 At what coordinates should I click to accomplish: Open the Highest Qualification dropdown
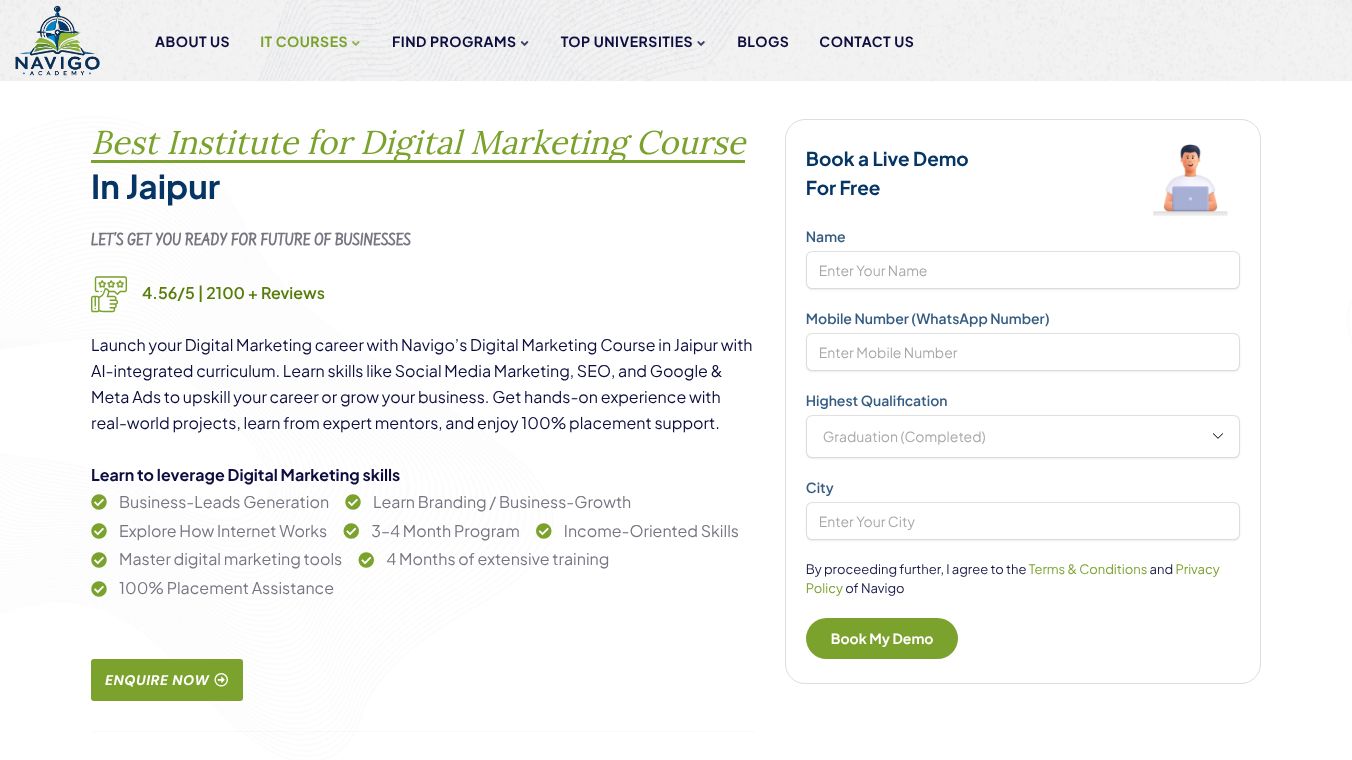coord(1022,437)
